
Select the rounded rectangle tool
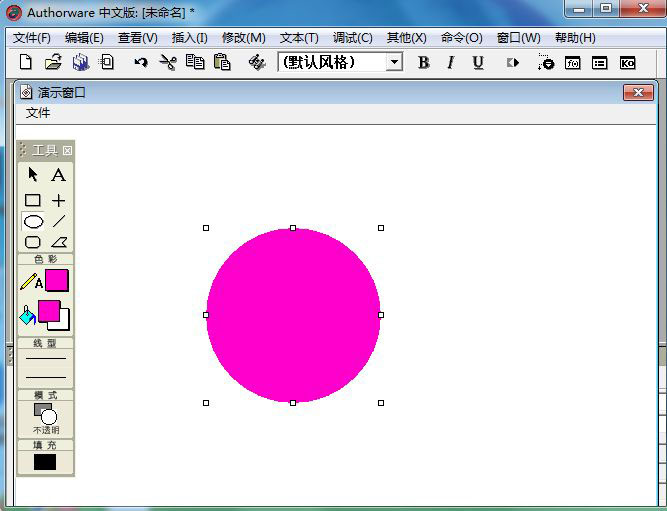coord(33,242)
